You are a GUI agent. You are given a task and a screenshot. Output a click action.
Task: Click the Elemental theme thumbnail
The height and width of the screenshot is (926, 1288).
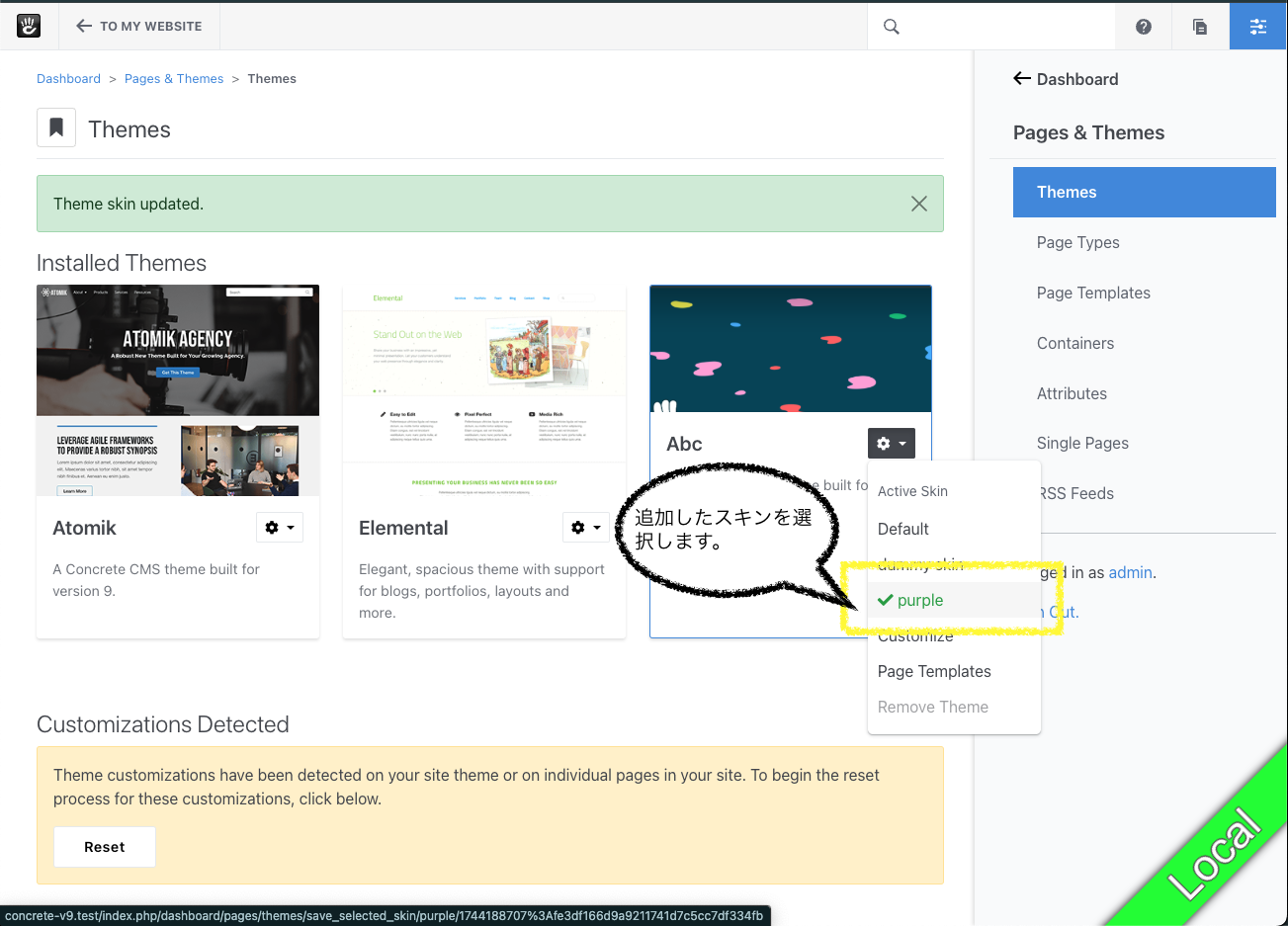484,390
